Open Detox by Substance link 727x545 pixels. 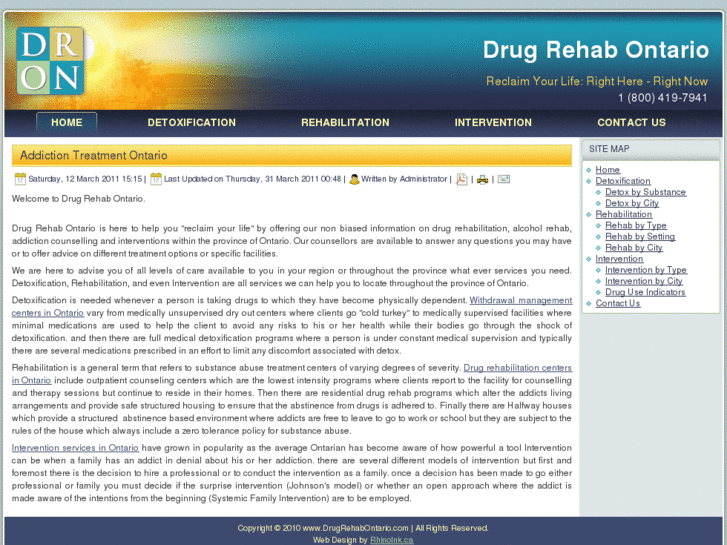click(x=645, y=192)
